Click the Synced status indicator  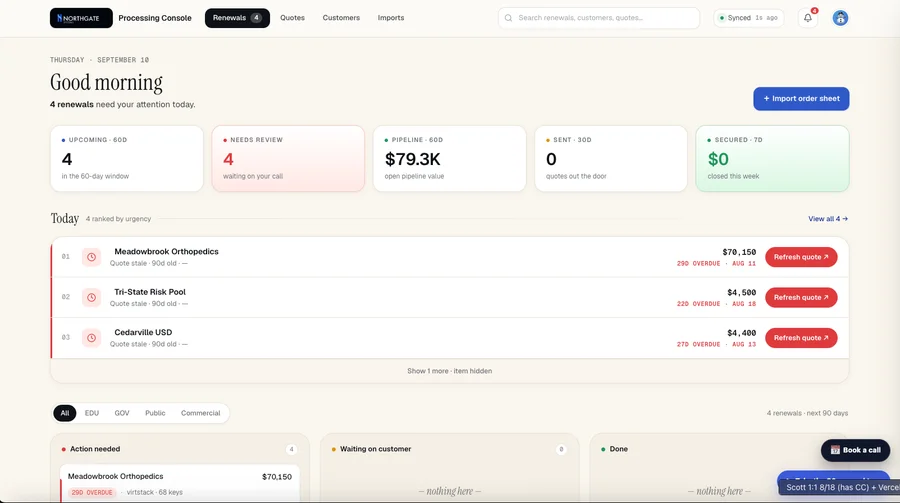749,18
